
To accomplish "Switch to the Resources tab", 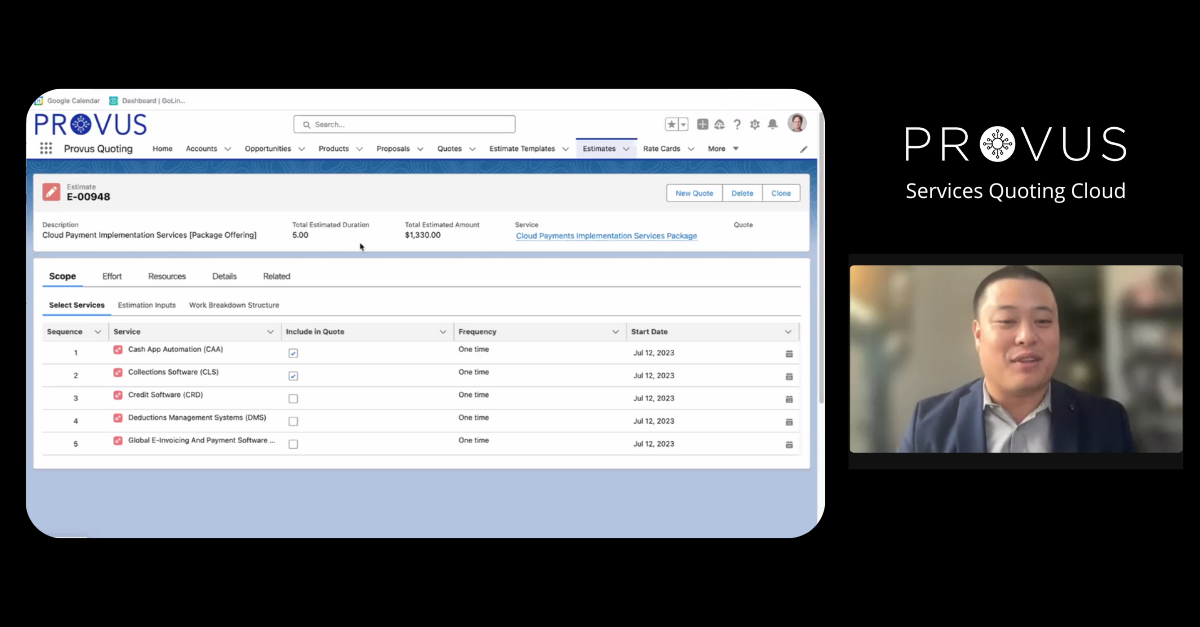I will 167,276.
